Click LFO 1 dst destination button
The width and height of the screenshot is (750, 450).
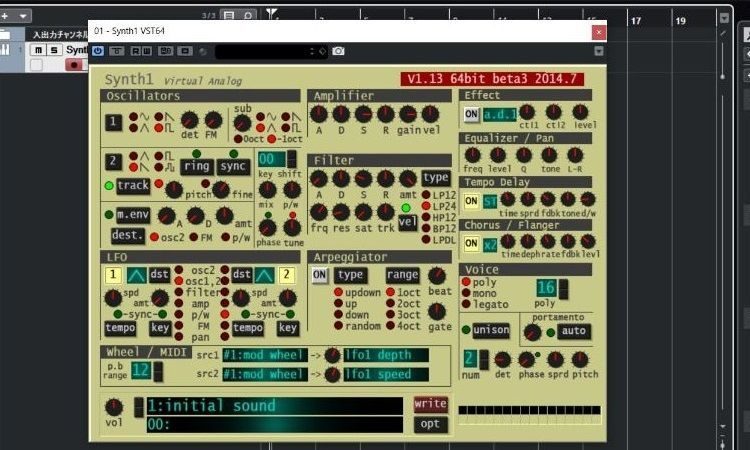(x=159, y=275)
